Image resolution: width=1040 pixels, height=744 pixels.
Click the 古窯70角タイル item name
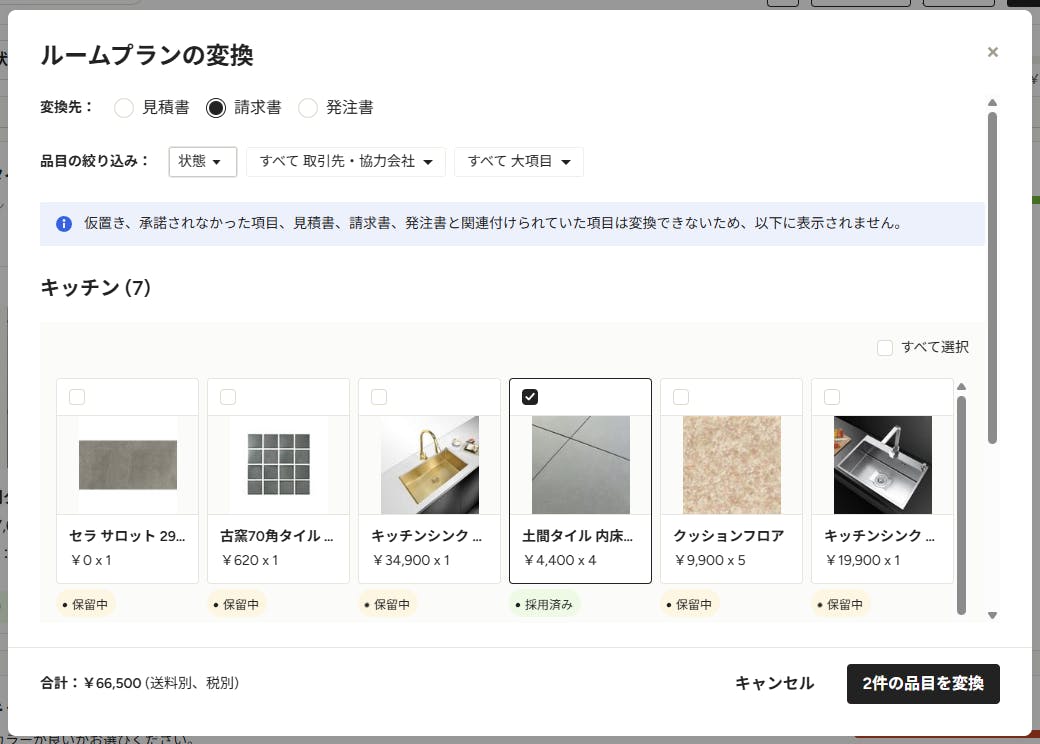click(277, 536)
